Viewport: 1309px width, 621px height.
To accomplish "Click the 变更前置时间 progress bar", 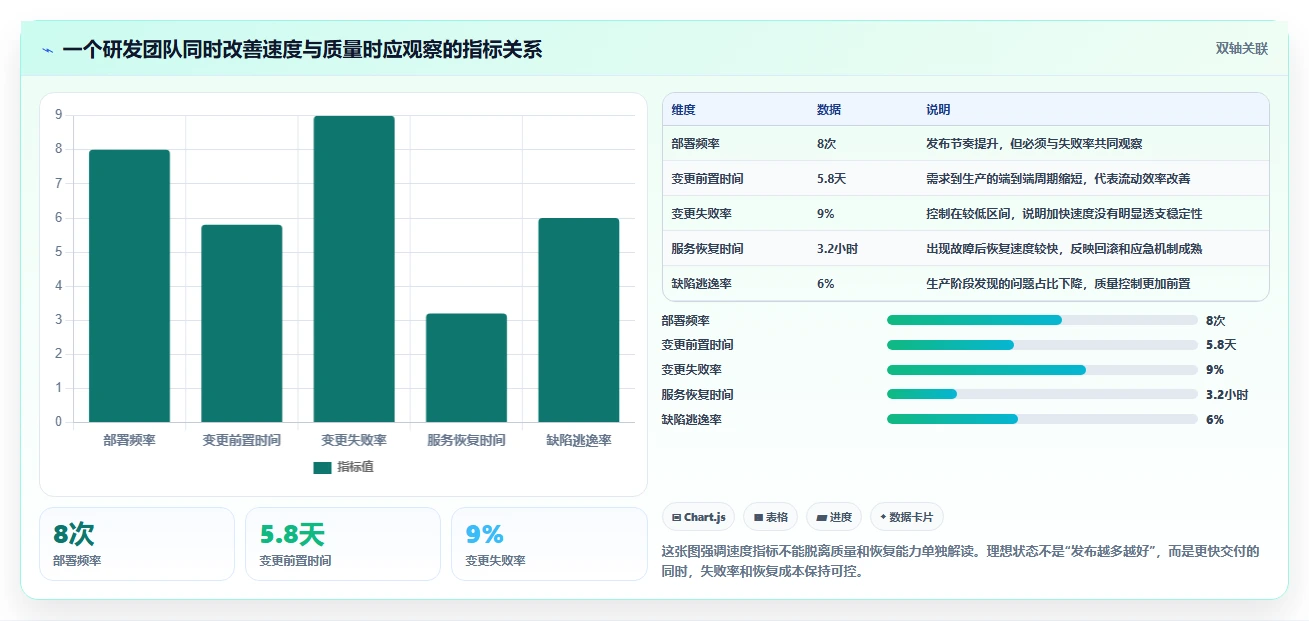I will (x=1042, y=345).
